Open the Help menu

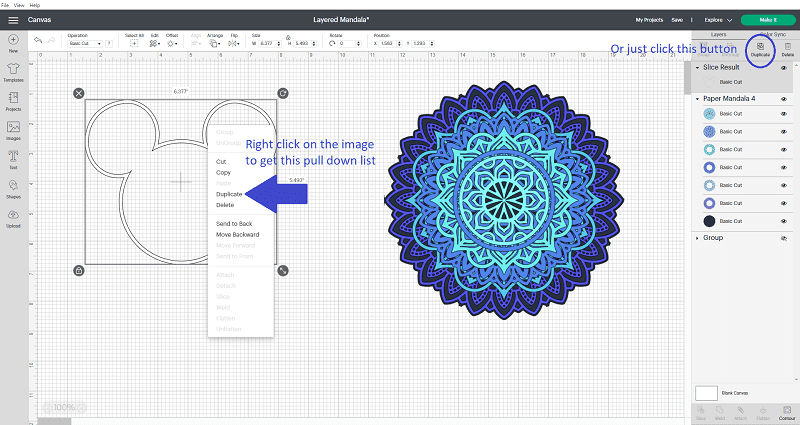pos(35,5)
